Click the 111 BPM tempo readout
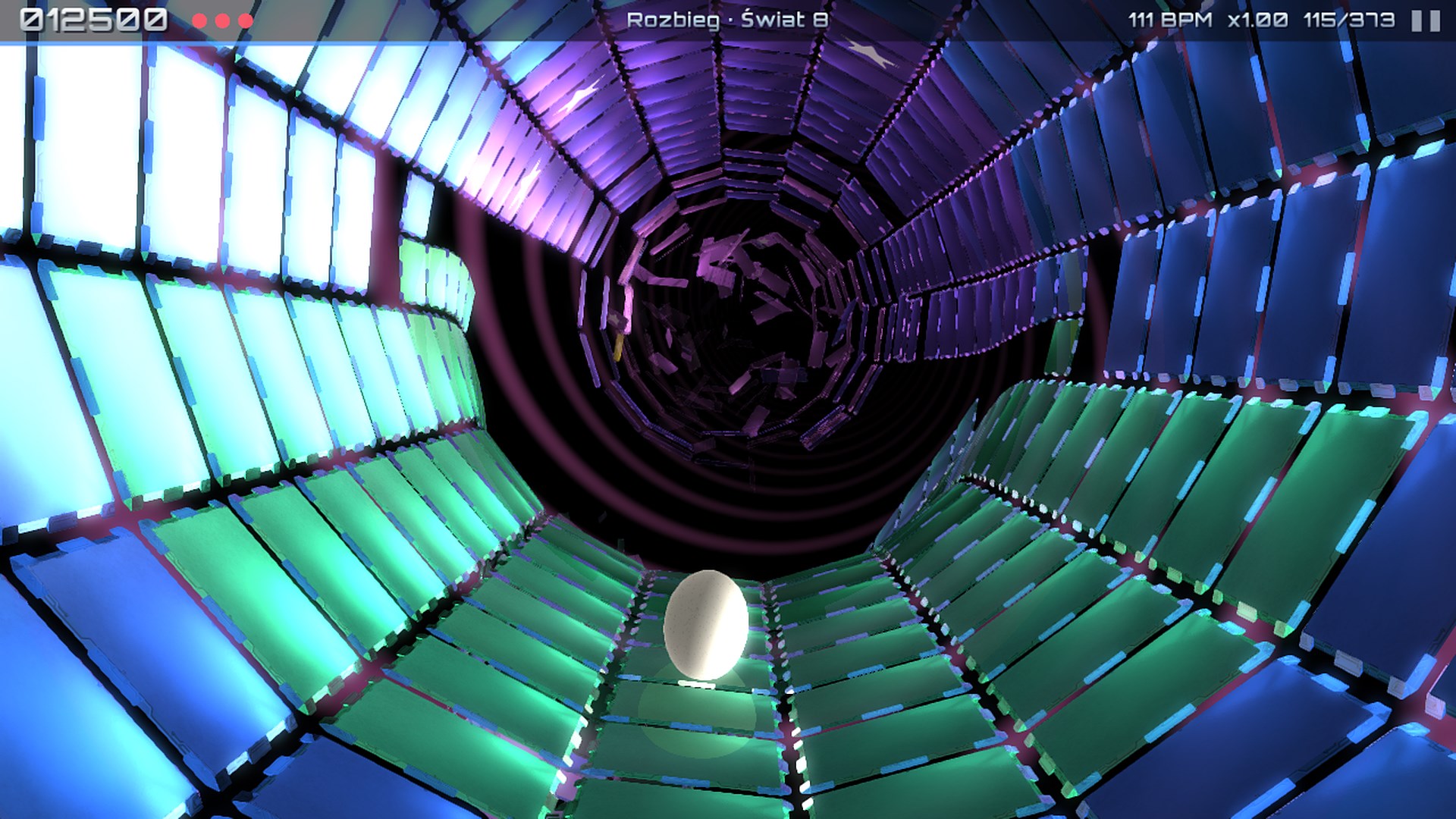The height and width of the screenshot is (819, 1456). 1170,20
